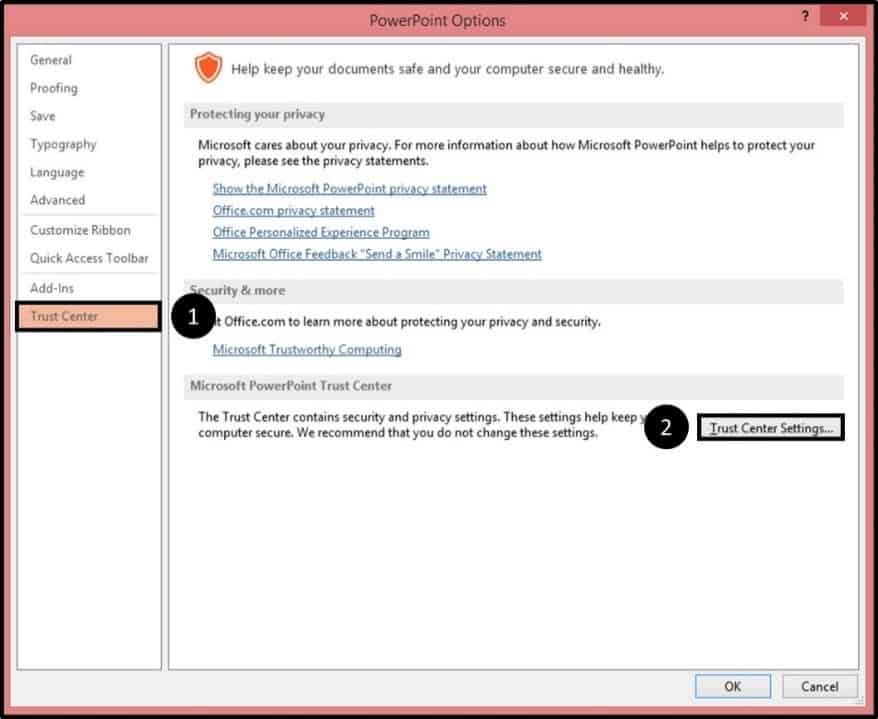Open Quick Access Toolbar settings
878x719 pixels.
(89, 258)
